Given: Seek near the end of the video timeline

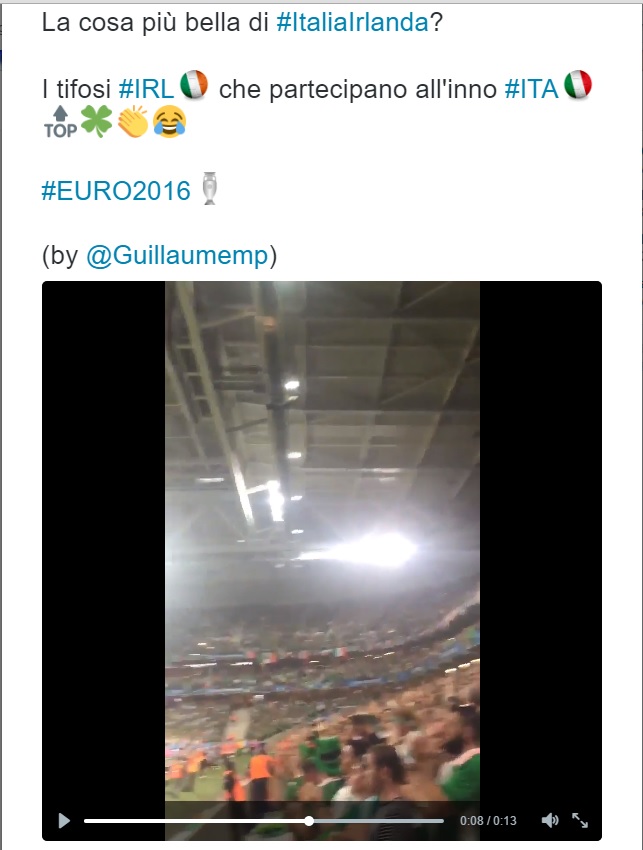Looking at the screenshot, I should click(436, 821).
